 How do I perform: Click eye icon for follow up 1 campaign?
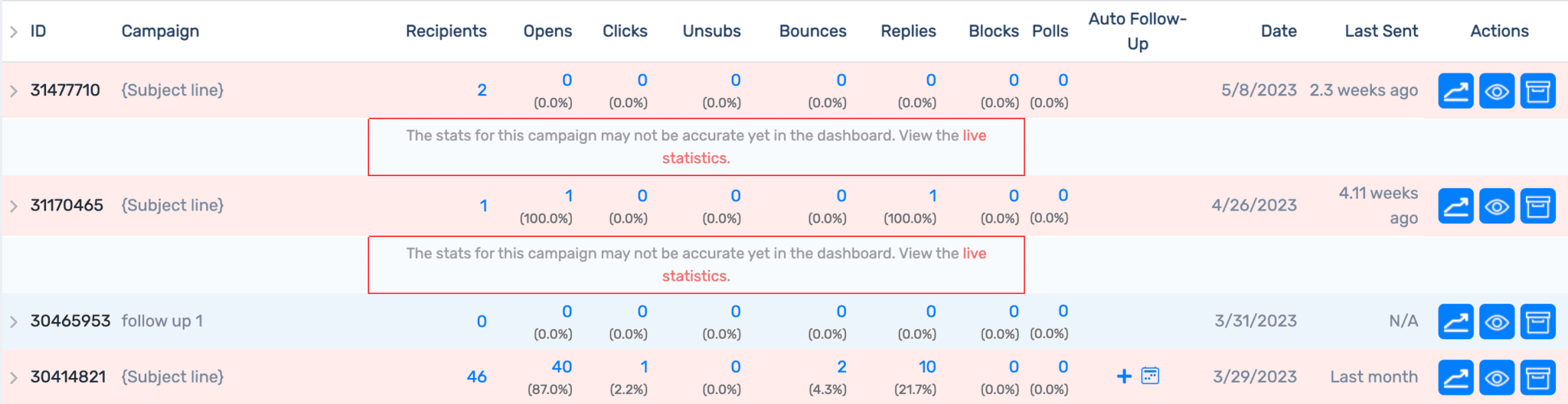click(1497, 321)
